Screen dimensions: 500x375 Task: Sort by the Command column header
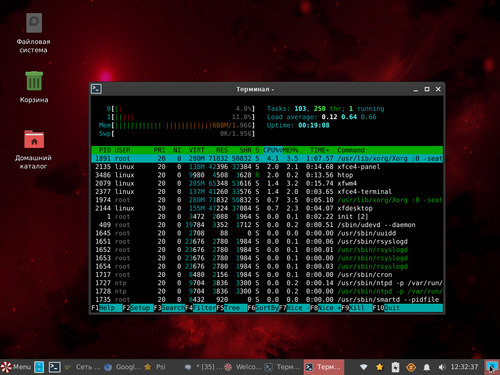coord(351,150)
